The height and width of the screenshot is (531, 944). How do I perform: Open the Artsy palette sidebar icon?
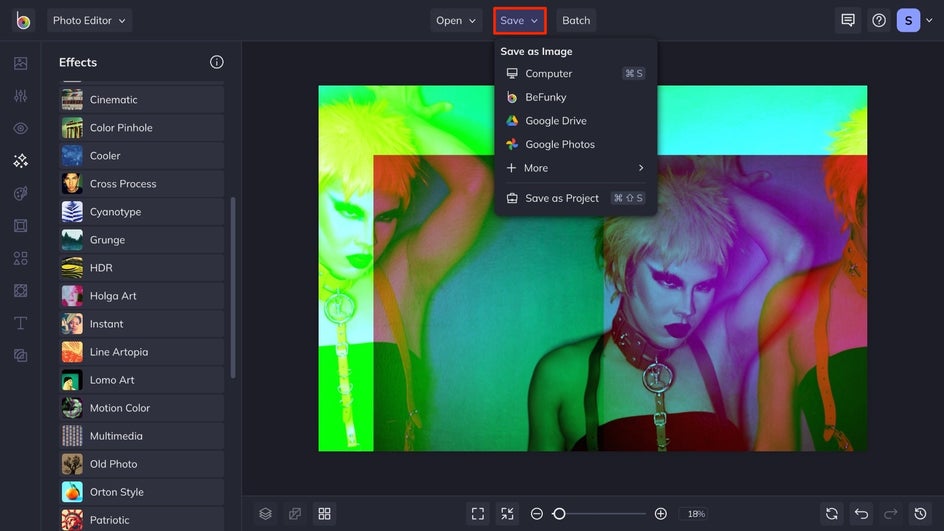20,193
